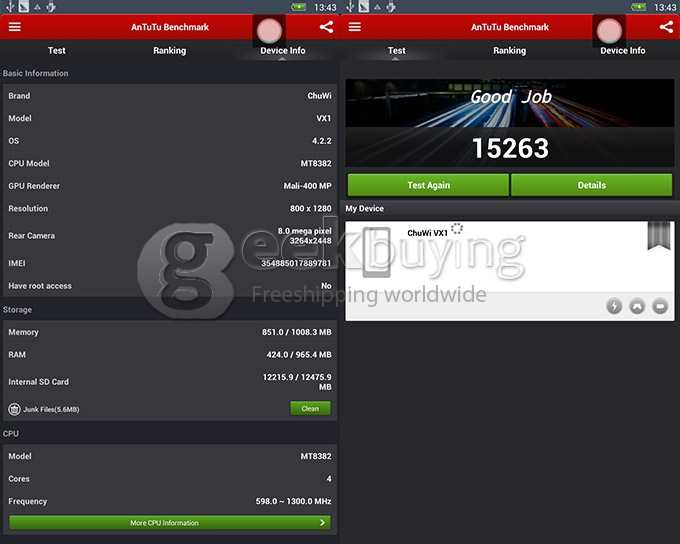The image size is (680, 544).
Task: Tap ChuWi VX1 device name
Action: tap(427, 233)
